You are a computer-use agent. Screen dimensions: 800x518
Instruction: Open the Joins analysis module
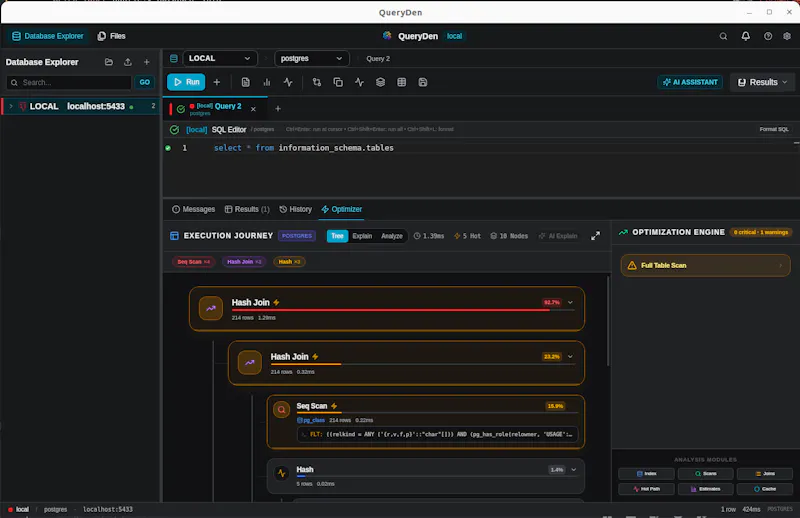pyautogui.click(x=765, y=474)
